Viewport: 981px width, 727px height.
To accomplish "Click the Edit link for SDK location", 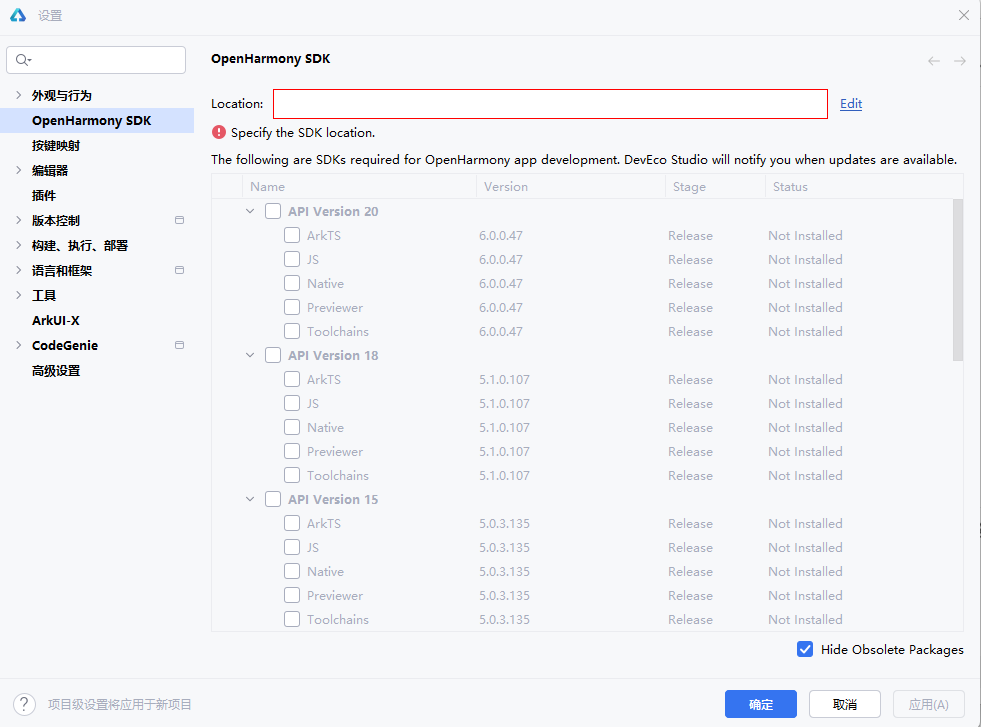I will (850, 104).
